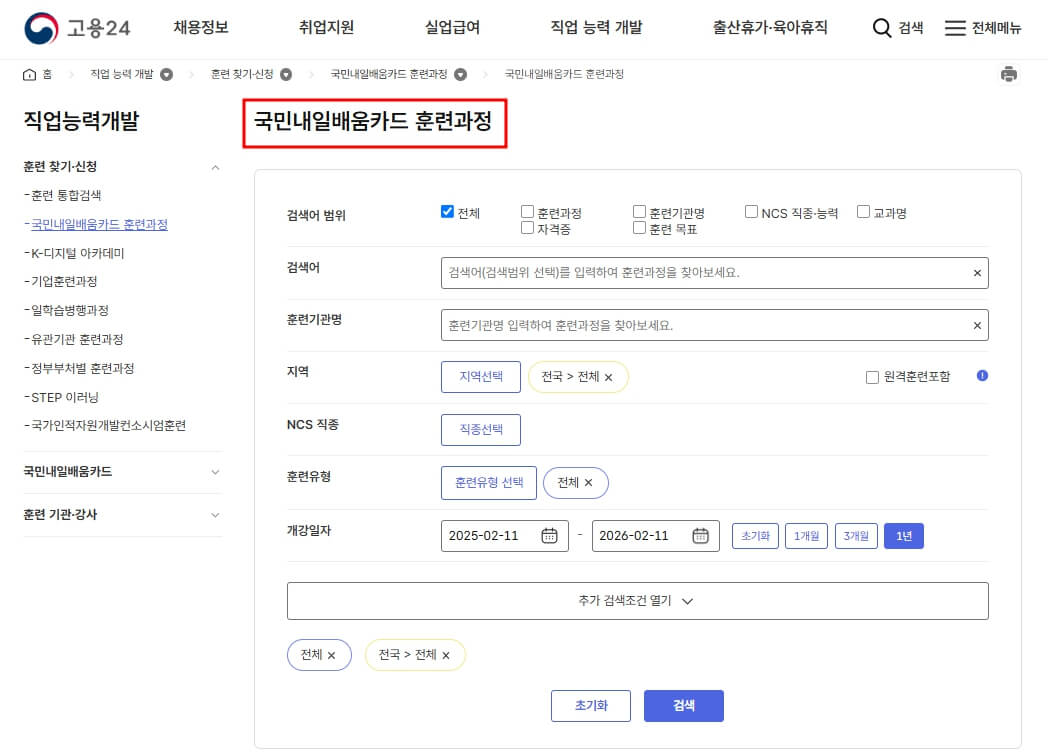
Task: Click the print icon at top right
Action: [1009, 73]
